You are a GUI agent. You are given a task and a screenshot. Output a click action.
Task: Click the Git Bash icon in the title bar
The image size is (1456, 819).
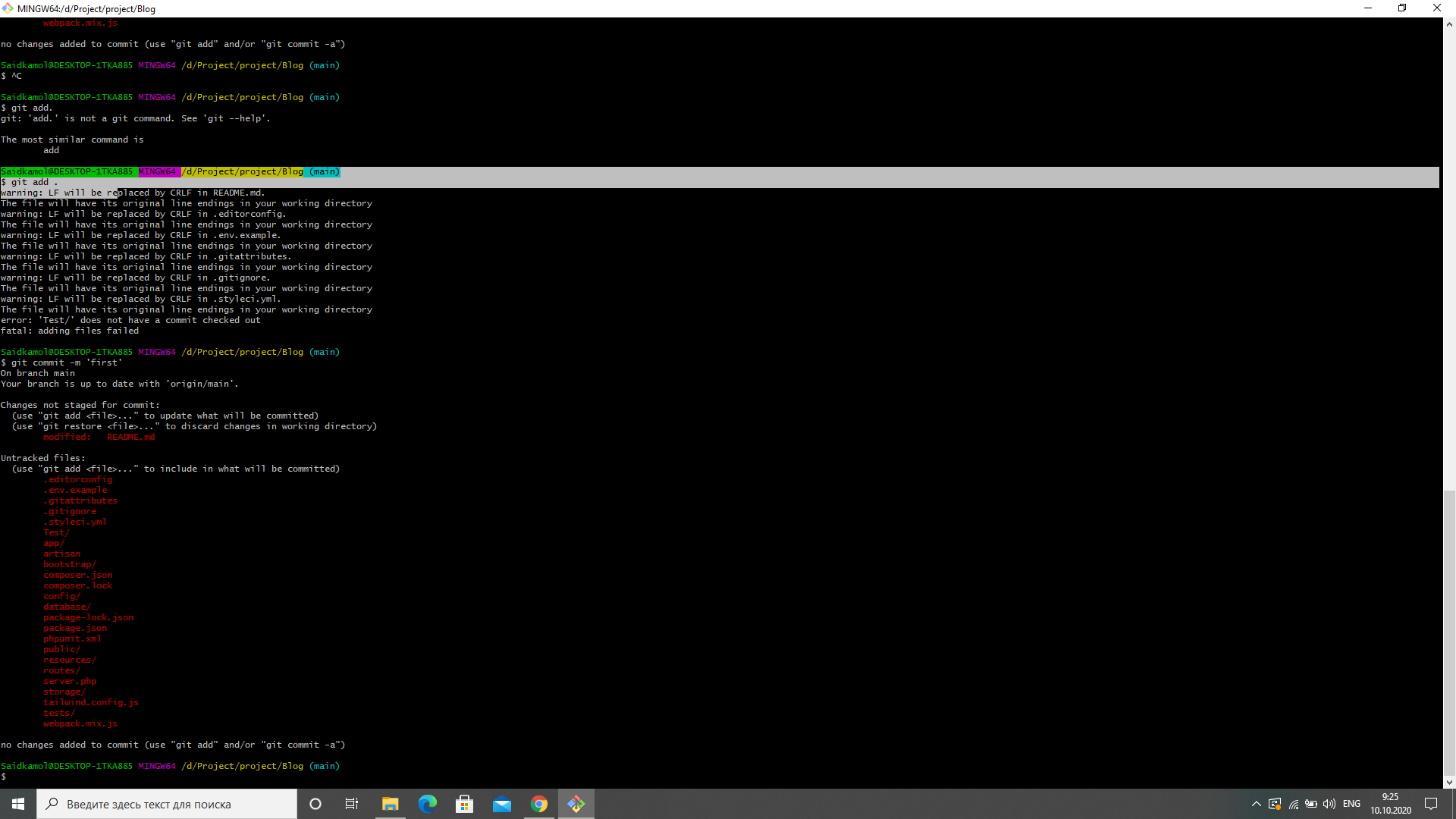point(8,8)
